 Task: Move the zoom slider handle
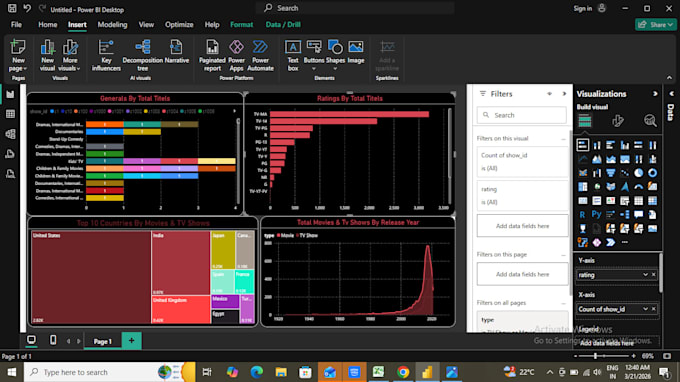click(595, 356)
